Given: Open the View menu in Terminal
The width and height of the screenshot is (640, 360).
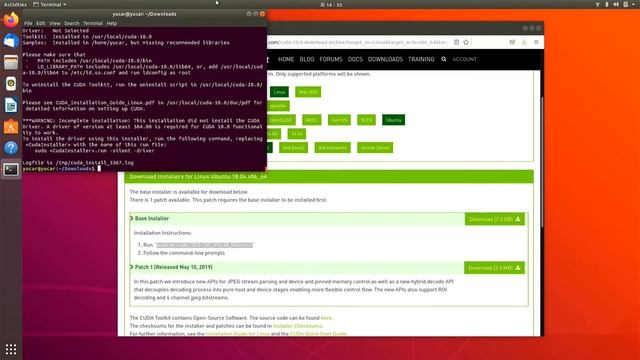Looking at the screenshot, I should [x=55, y=24].
